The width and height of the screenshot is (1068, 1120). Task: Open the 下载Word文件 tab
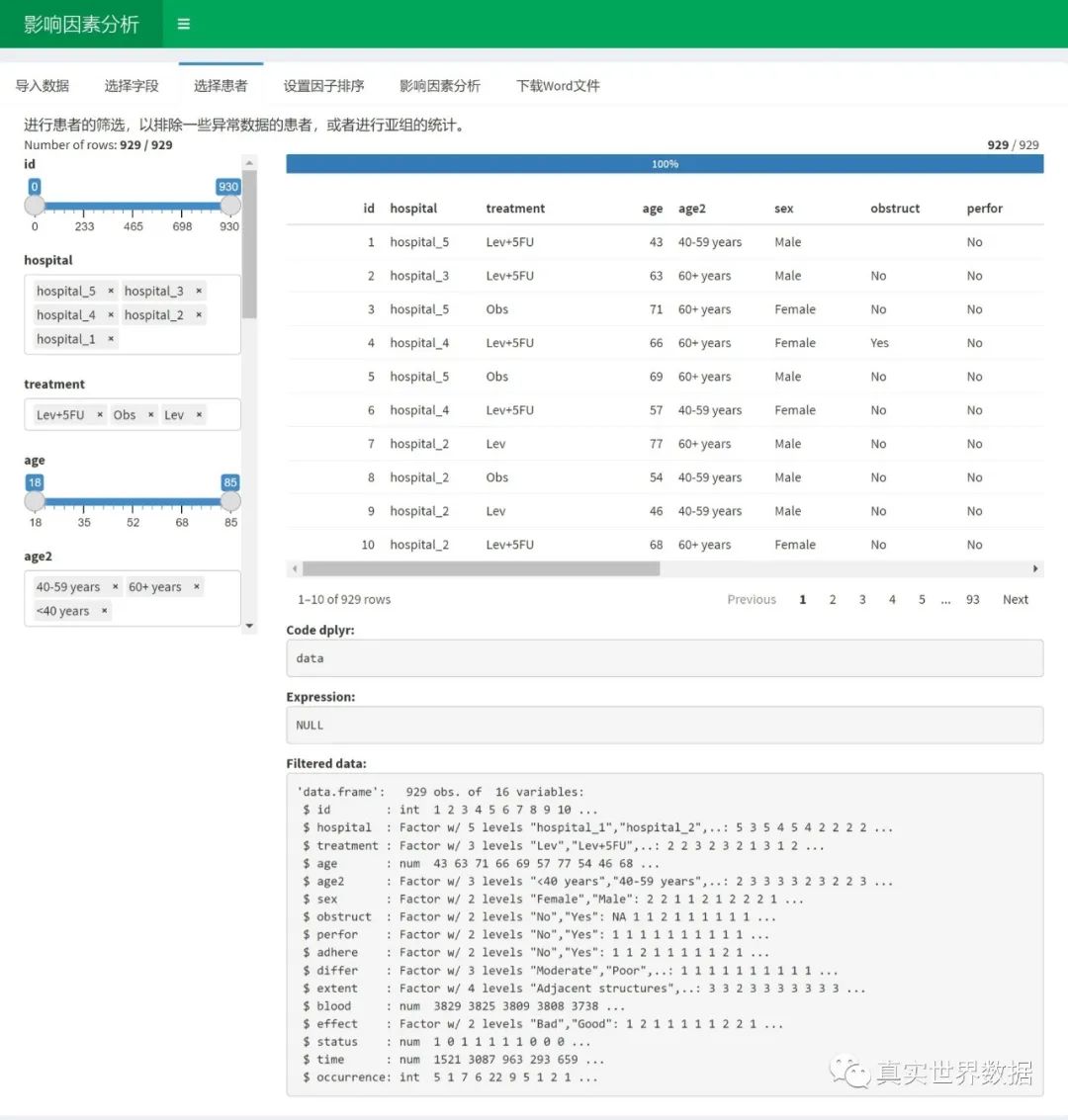[x=558, y=86]
